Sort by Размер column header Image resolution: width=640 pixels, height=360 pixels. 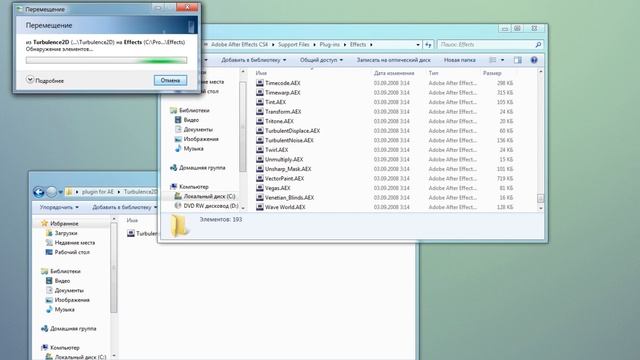point(492,73)
